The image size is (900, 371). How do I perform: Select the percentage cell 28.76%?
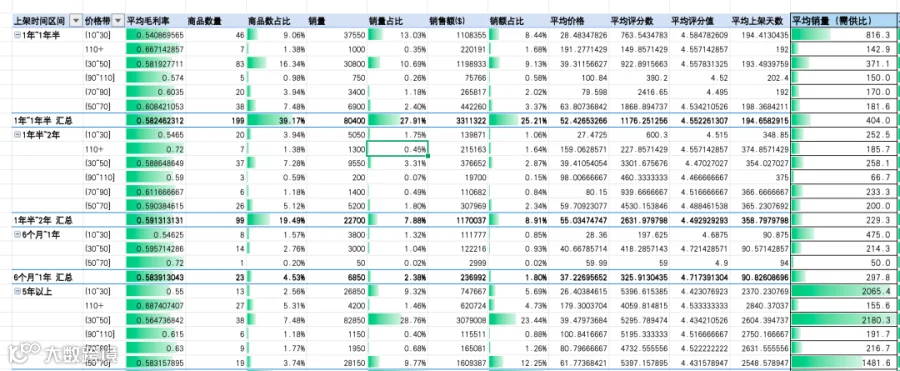pyautogui.click(x=397, y=320)
